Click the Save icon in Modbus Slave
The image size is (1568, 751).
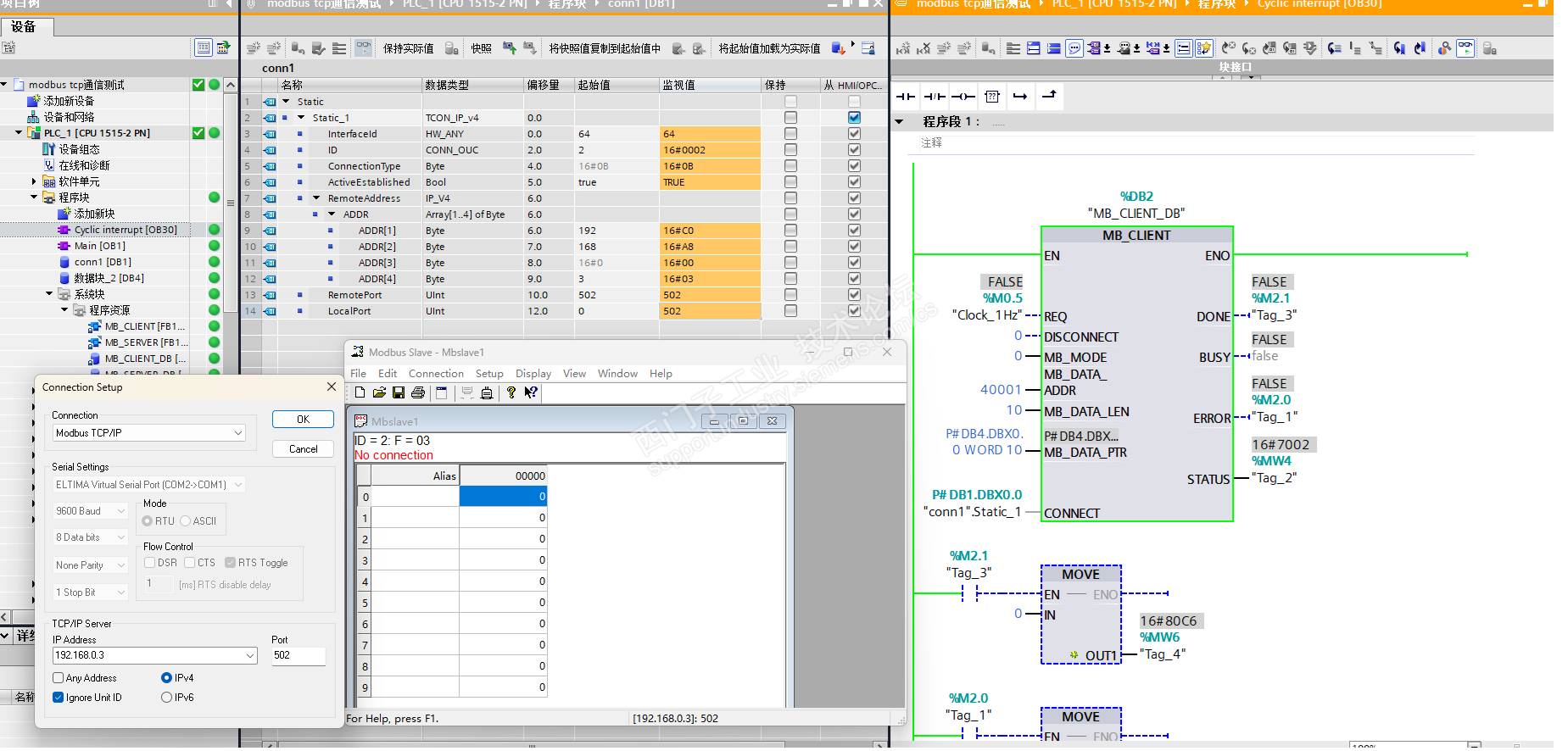tap(399, 392)
